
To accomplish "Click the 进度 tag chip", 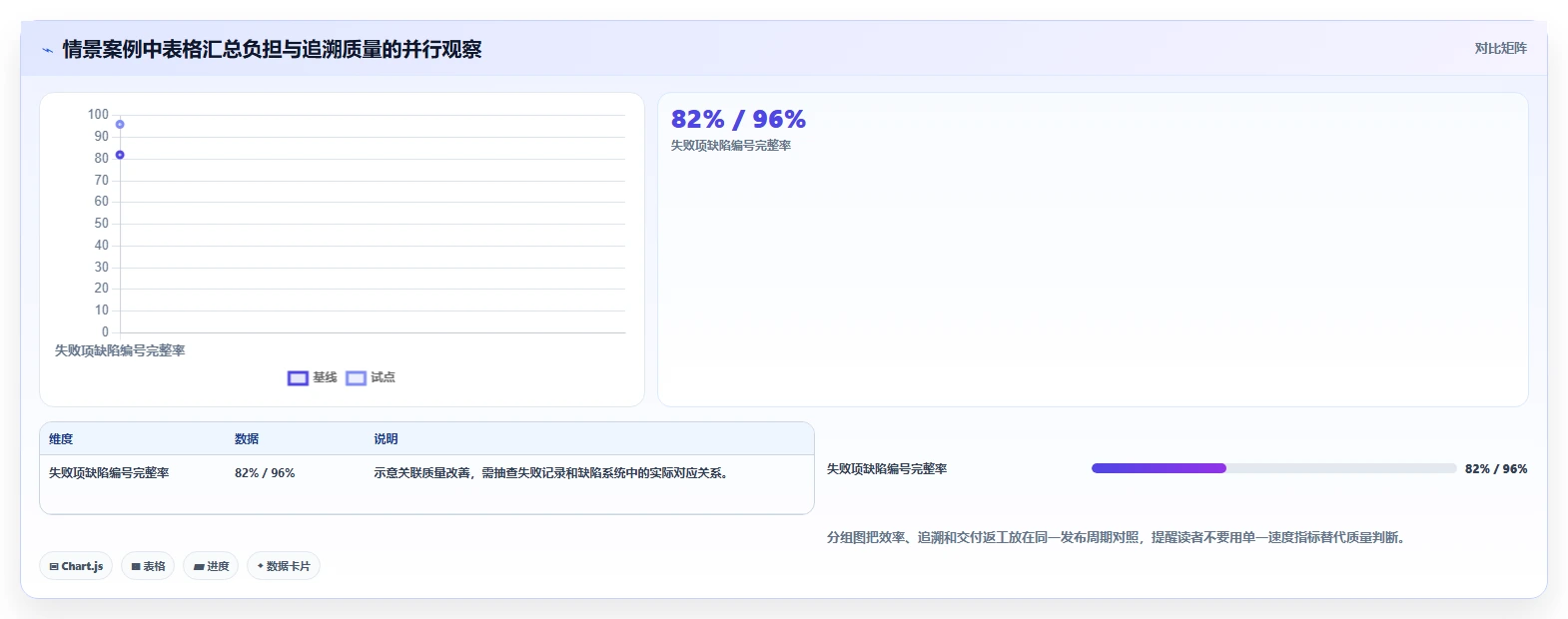I will [x=211, y=566].
